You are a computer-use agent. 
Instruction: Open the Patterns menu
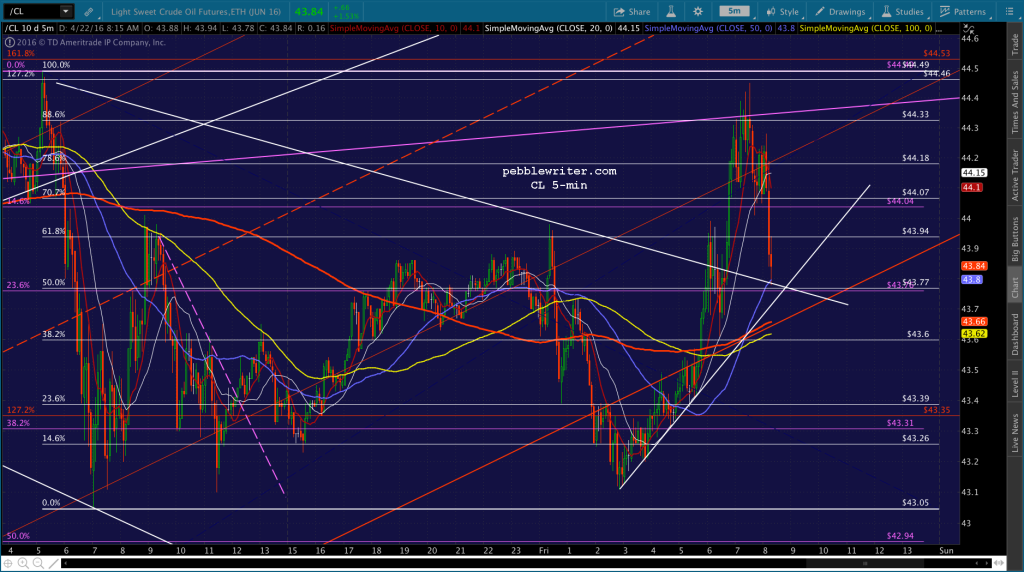(963, 12)
